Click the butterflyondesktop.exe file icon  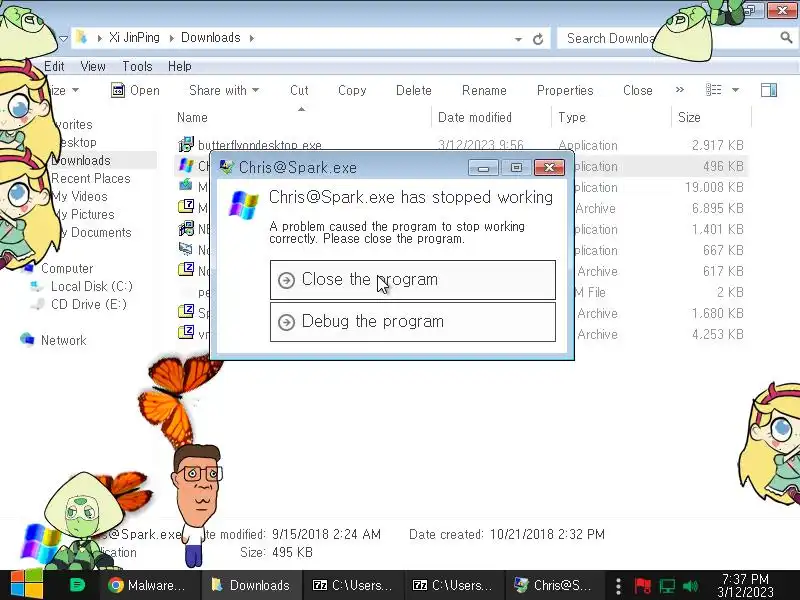tap(186, 144)
